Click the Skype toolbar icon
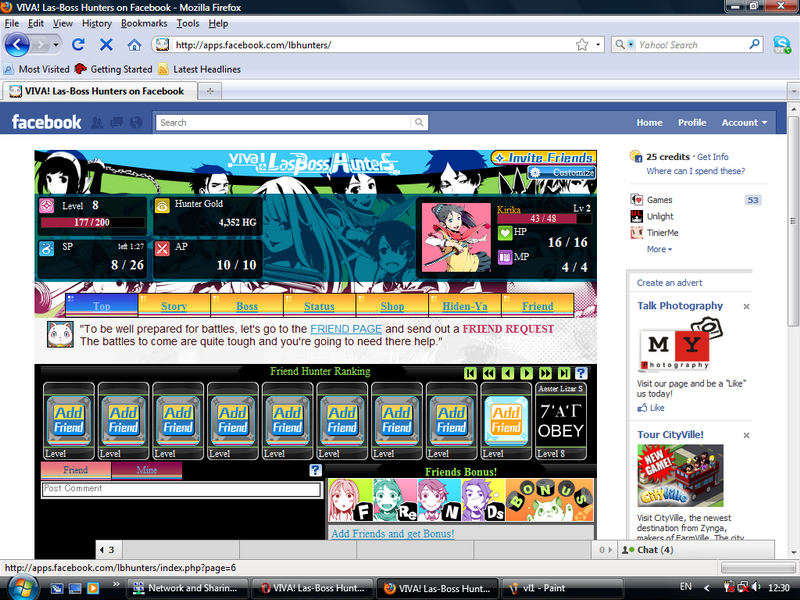 (782, 45)
